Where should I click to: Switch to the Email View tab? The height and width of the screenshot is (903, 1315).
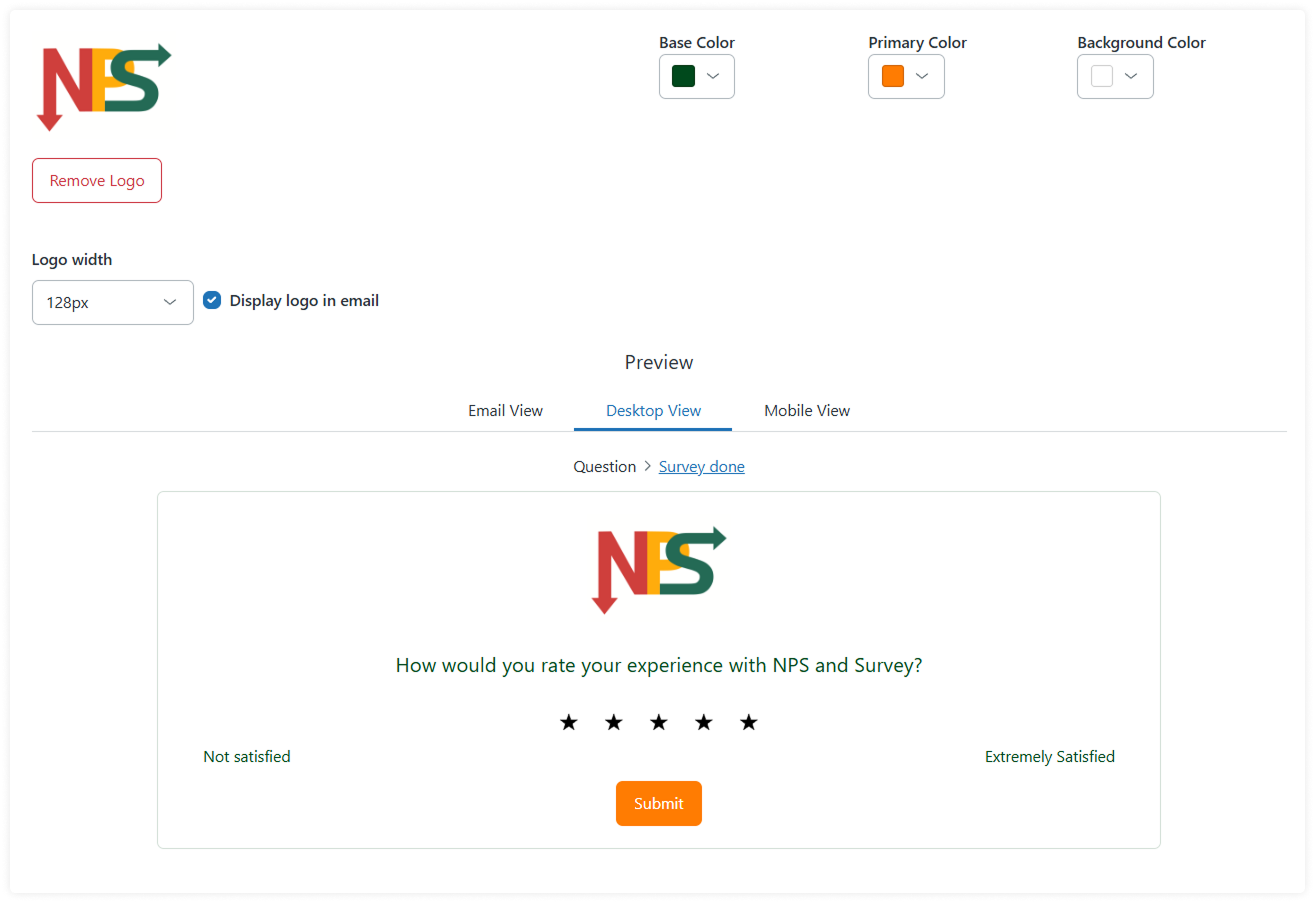point(505,410)
